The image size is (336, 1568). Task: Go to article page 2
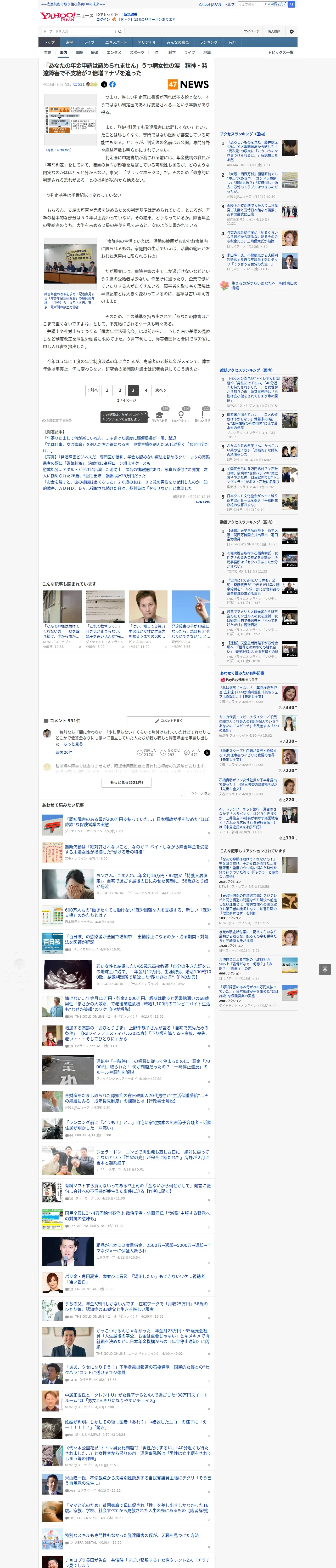coord(120,390)
